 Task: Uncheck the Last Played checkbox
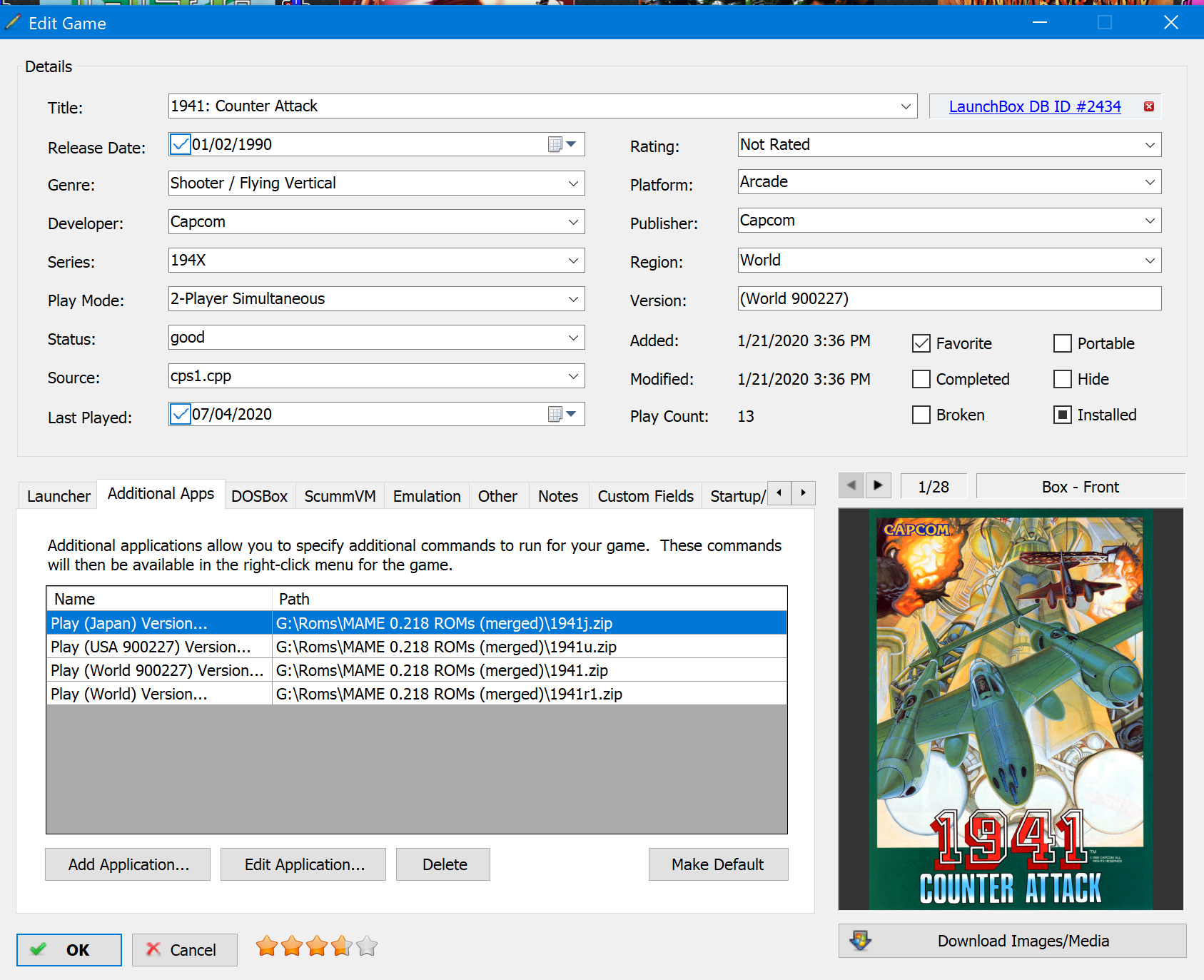click(x=181, y=414)
